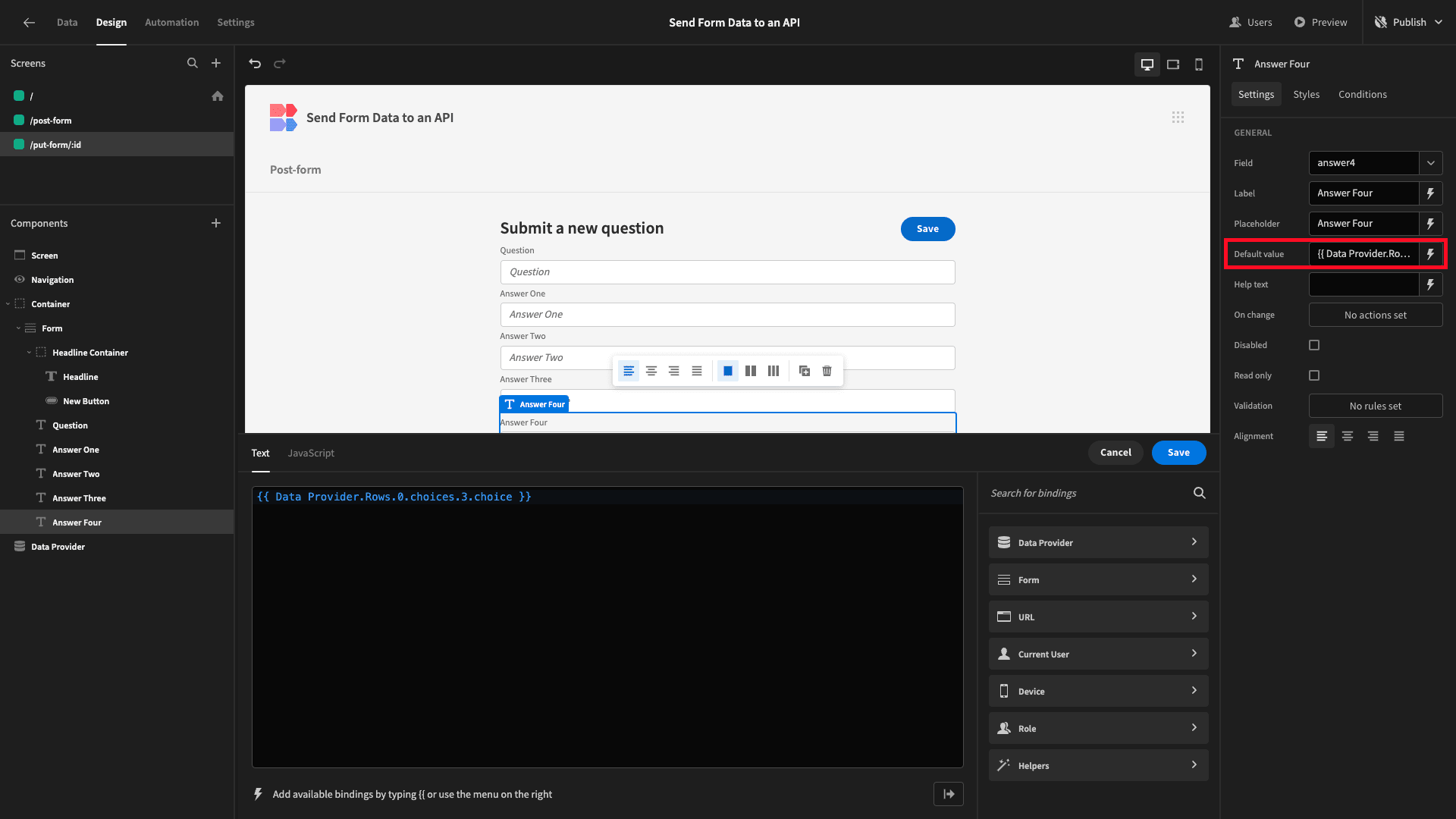The image size is (1456, 819).
Task: Expand the Current User bindings section
Action: coord(1097,653)
